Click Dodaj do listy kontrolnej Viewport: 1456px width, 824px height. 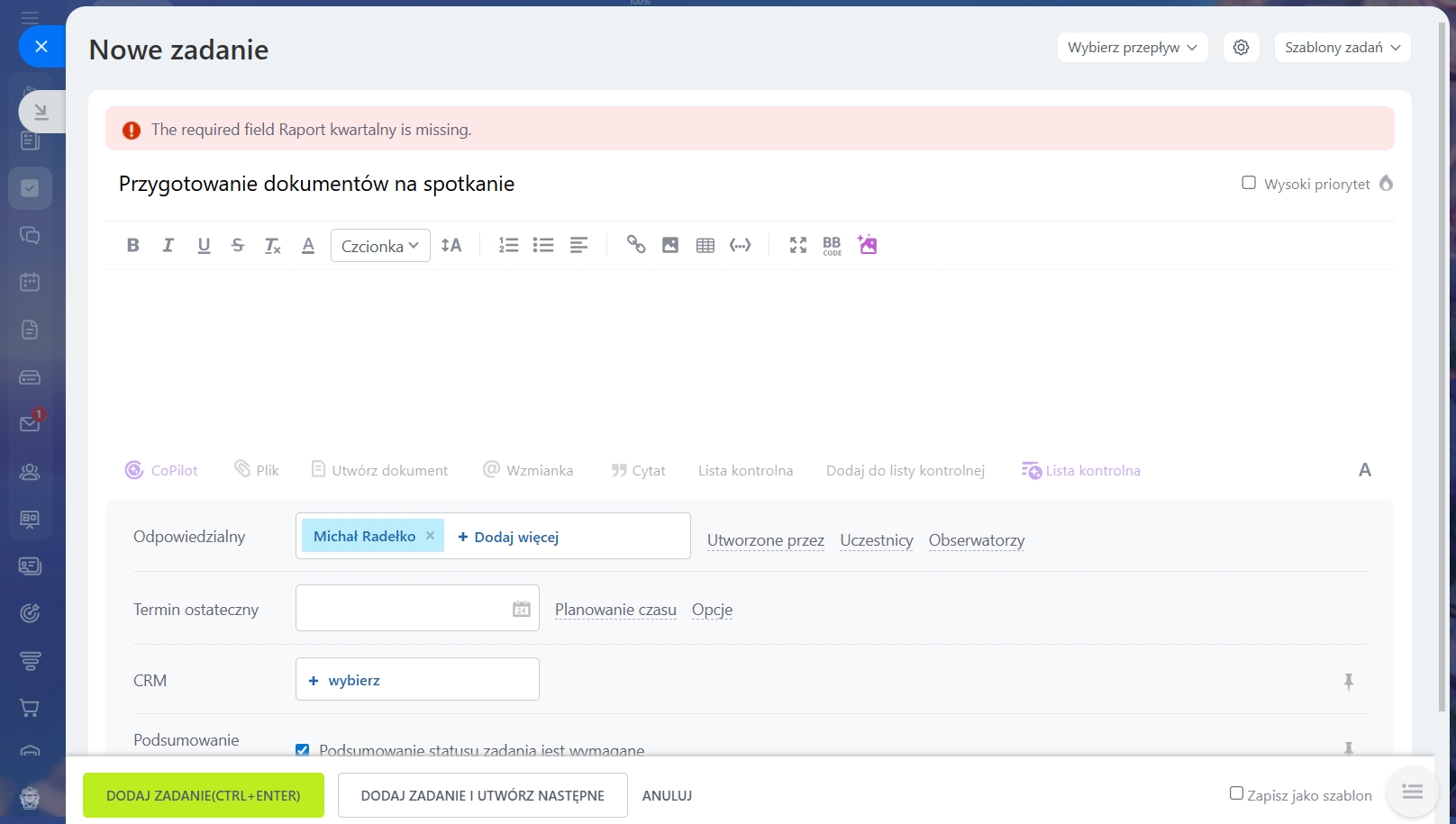(x=905, y=470)
